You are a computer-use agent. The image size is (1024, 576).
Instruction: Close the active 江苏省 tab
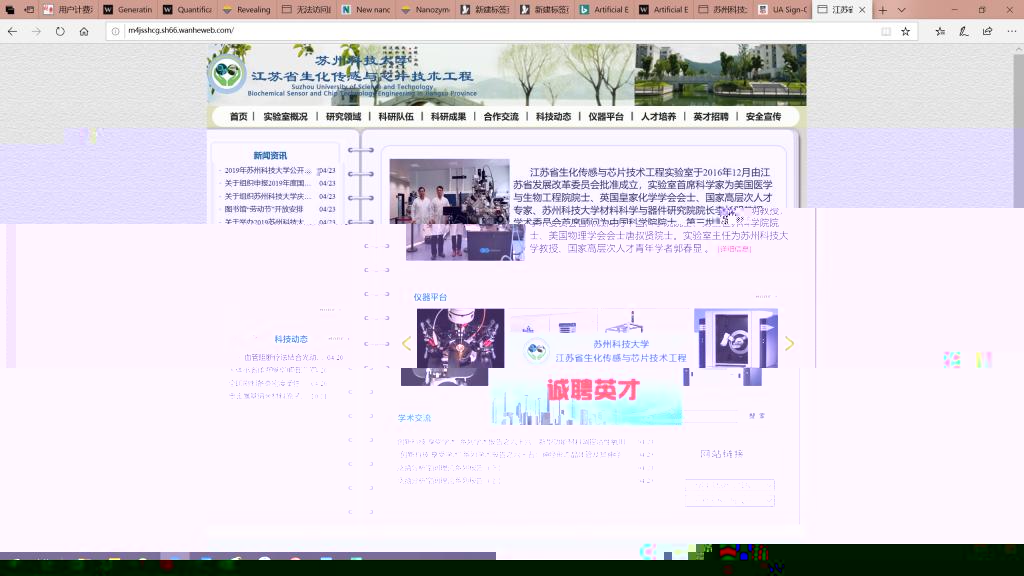[862, 10]
